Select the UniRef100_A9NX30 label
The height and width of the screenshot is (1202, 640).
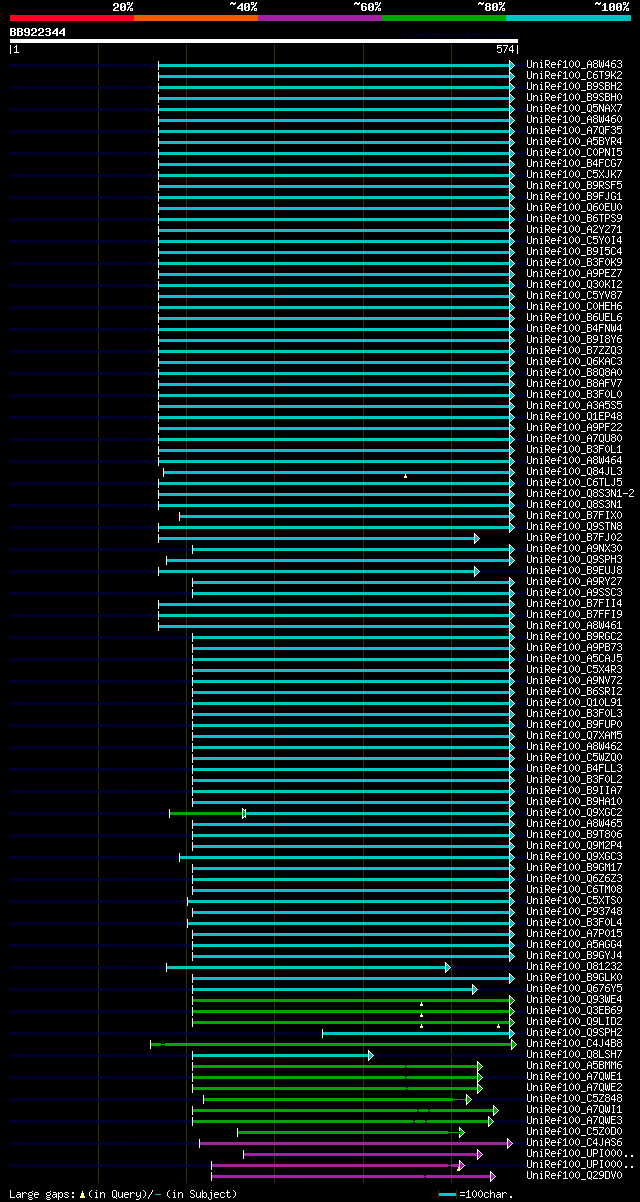click(574, 548)
